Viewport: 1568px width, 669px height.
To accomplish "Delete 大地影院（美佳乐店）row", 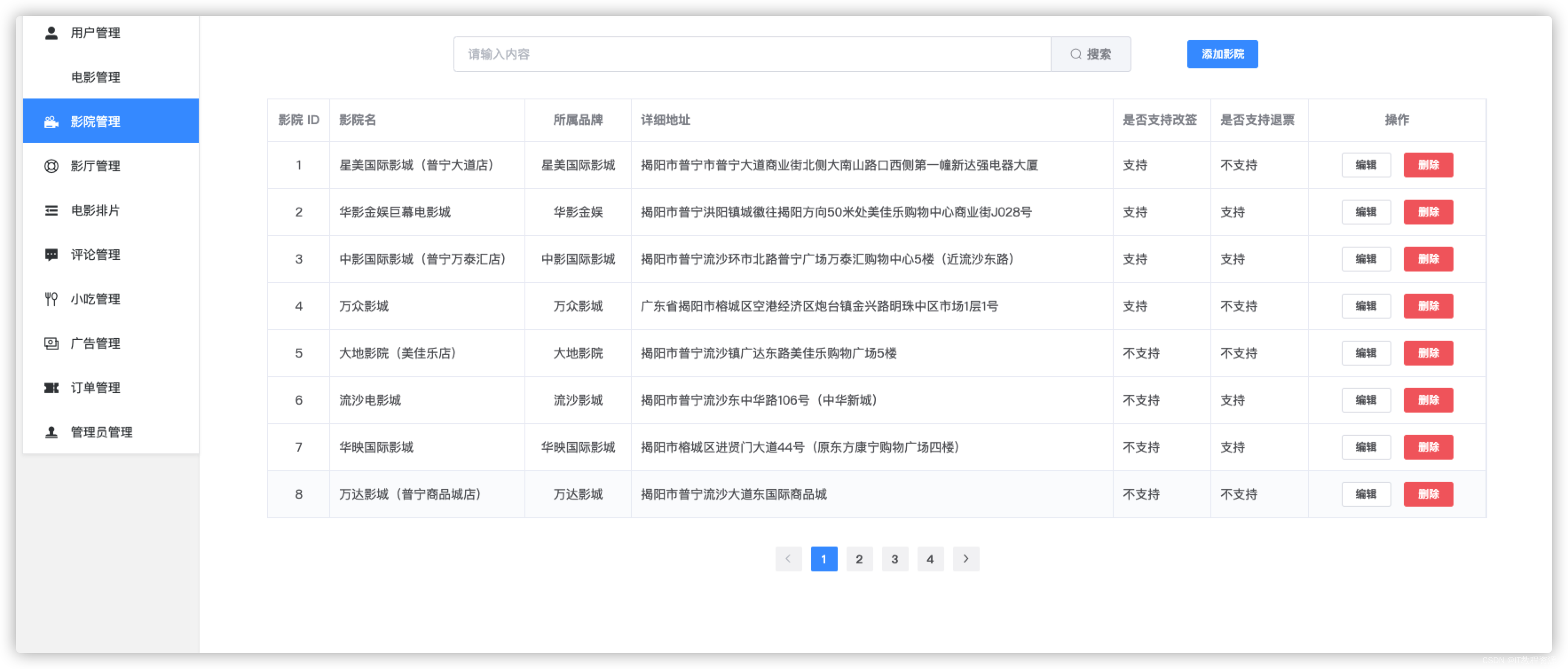I will tap(1428, 353).
